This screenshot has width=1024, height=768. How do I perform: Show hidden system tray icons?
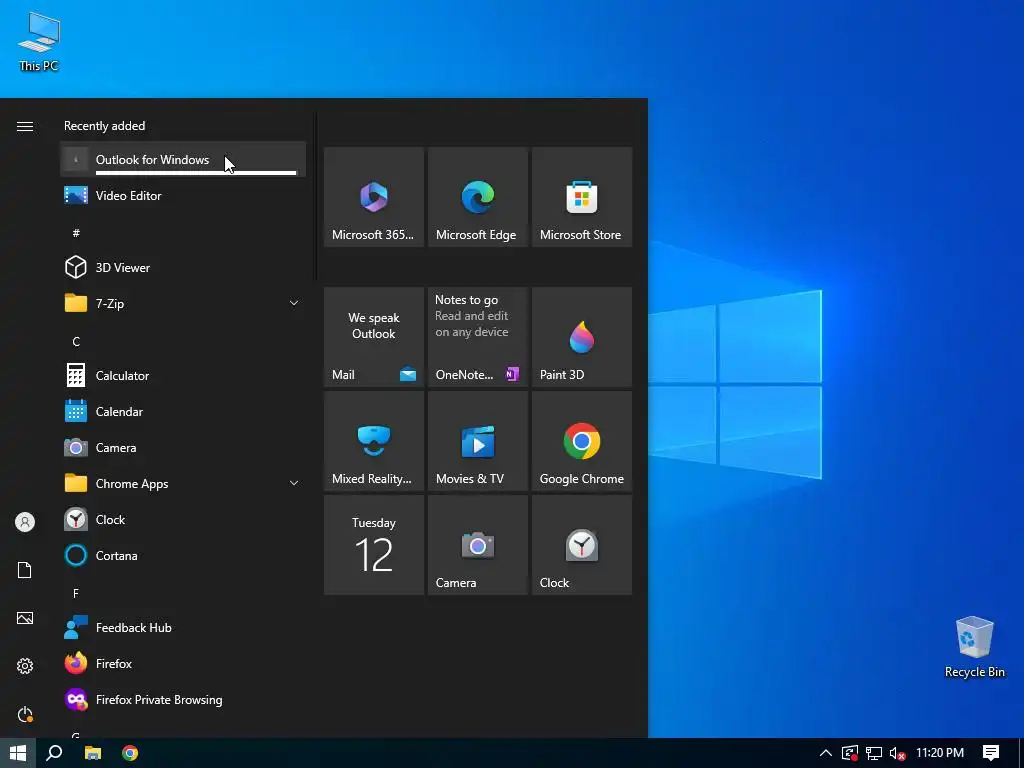(x=825, y=753)
